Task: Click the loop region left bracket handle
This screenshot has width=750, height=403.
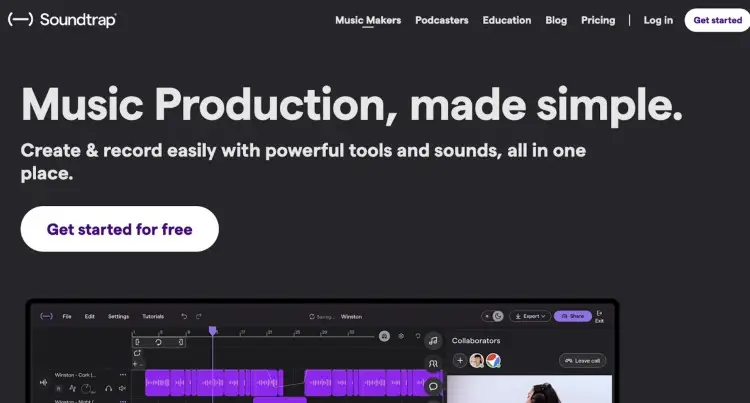Action: (137, 342)
